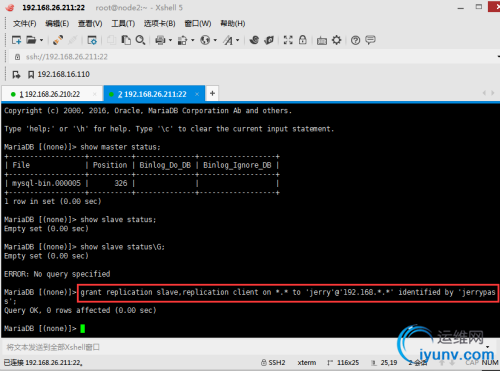Close the 192.168.26.210:22 tab
The image size is (500, 371).
click(95, 94)
